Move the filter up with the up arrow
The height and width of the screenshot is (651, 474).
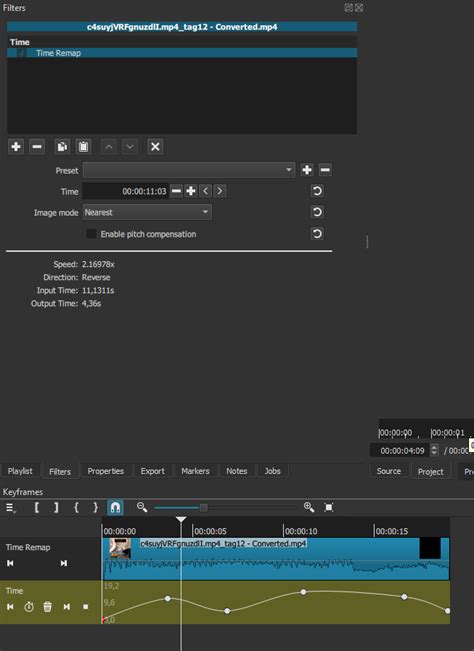click(109, 147)
